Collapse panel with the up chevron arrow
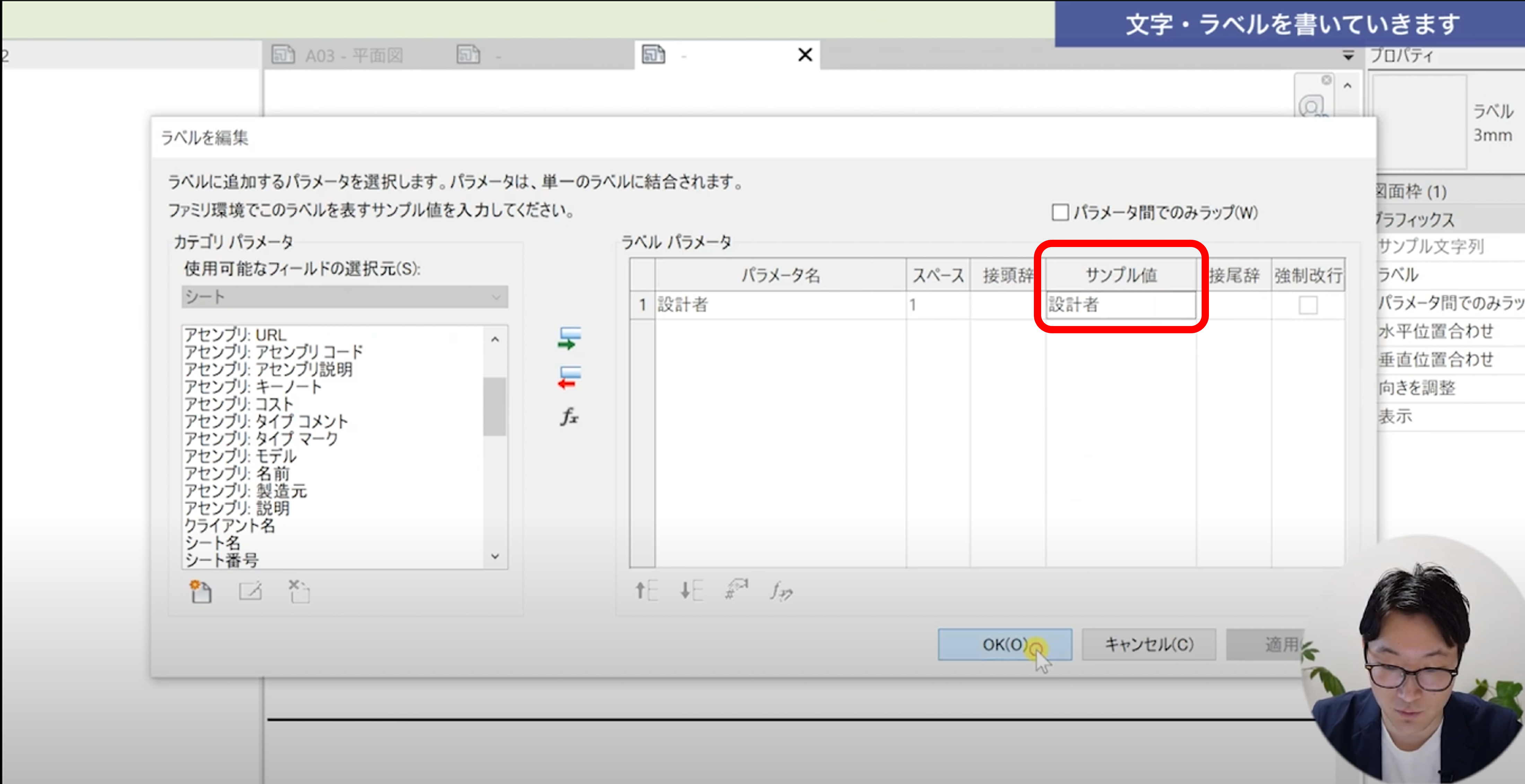Image resolution: width=1525 pixels, height=784 pixels. [x=1348, y=86]
